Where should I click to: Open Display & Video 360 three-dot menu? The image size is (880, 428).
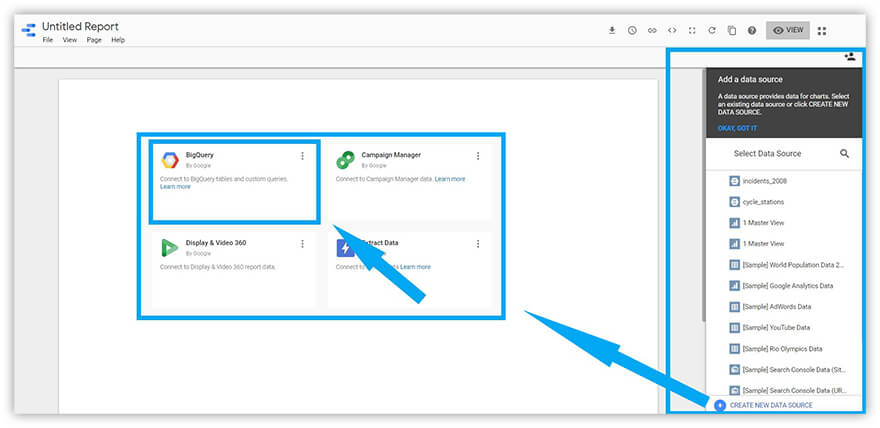click(302, 243)
